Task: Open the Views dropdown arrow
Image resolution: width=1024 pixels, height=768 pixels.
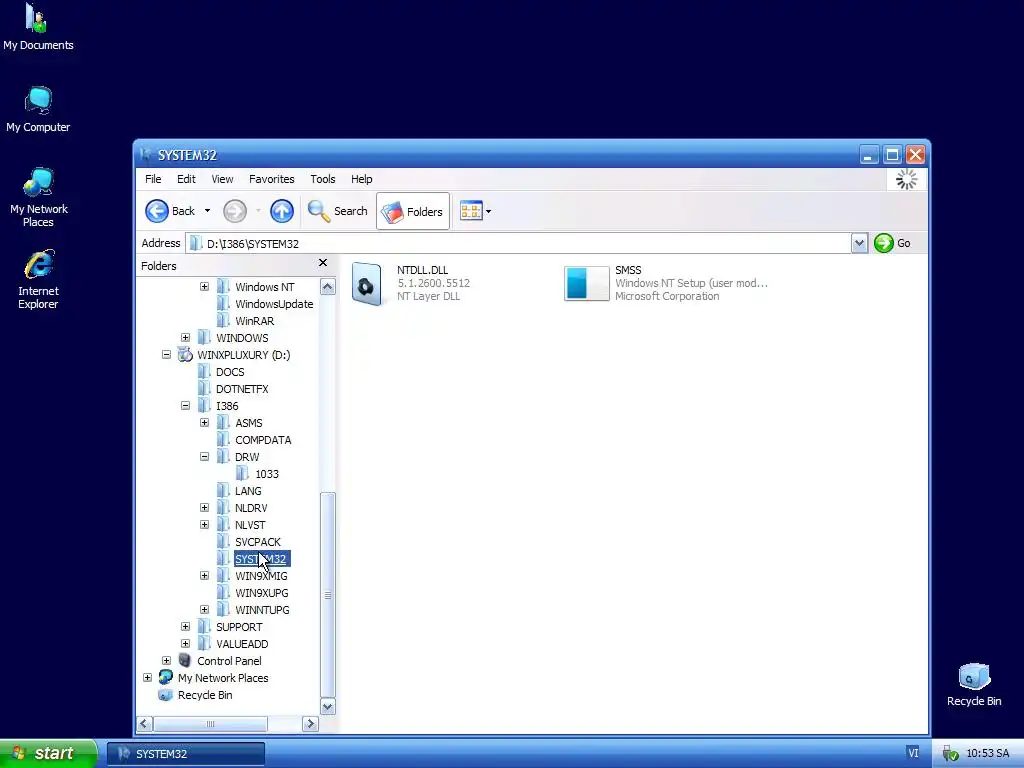Action: [x=488, y=212]
